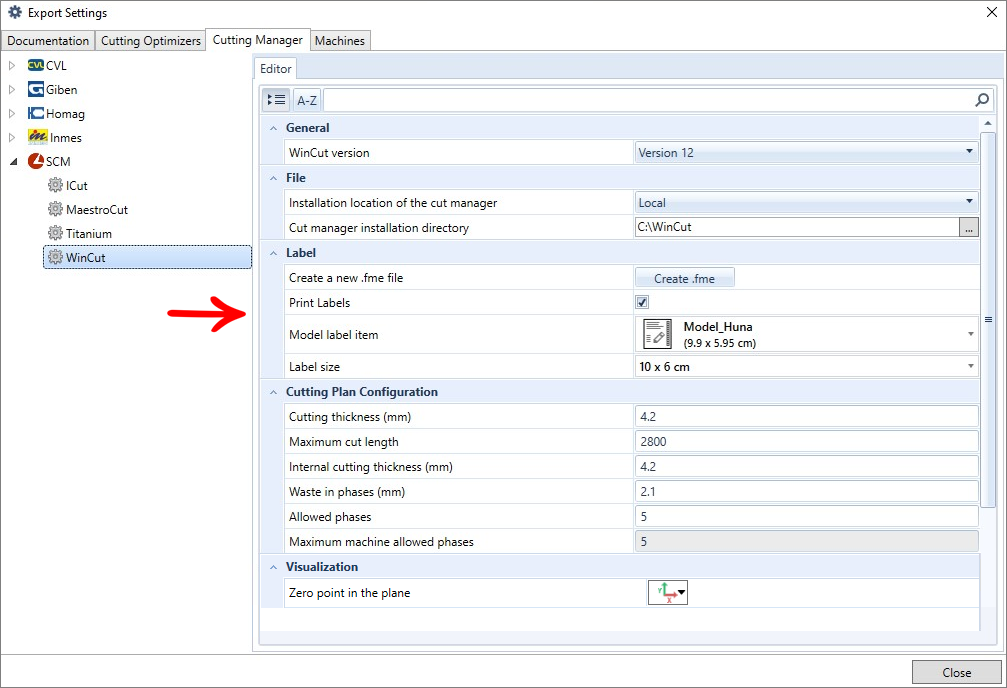Viewport: 1007px width, 688px height.
Task: Sort properties alphabetically with A-Z
Action: coord(307,100)
